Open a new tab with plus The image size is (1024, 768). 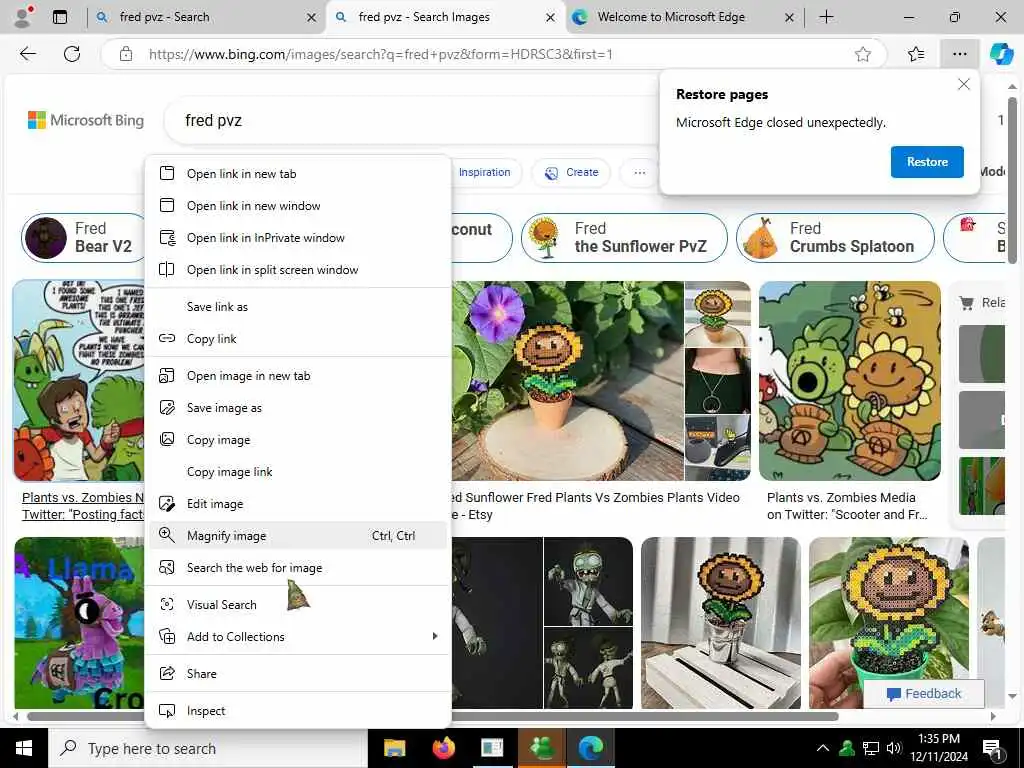(826, 17)
